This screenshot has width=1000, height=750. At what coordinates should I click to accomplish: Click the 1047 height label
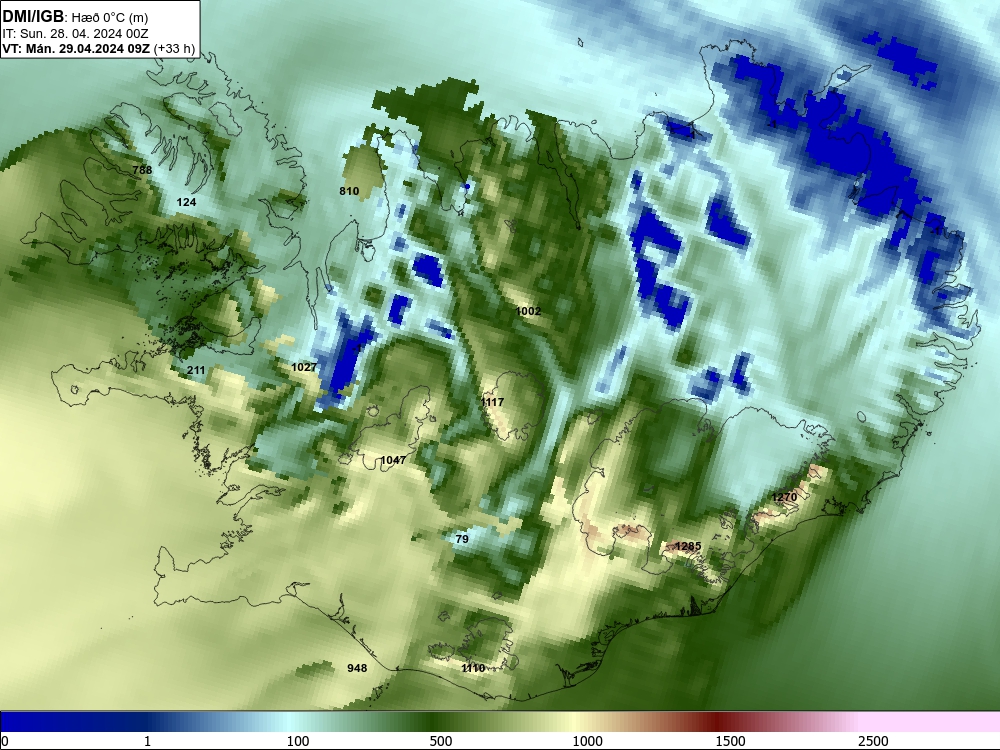(x=393, y=460)
